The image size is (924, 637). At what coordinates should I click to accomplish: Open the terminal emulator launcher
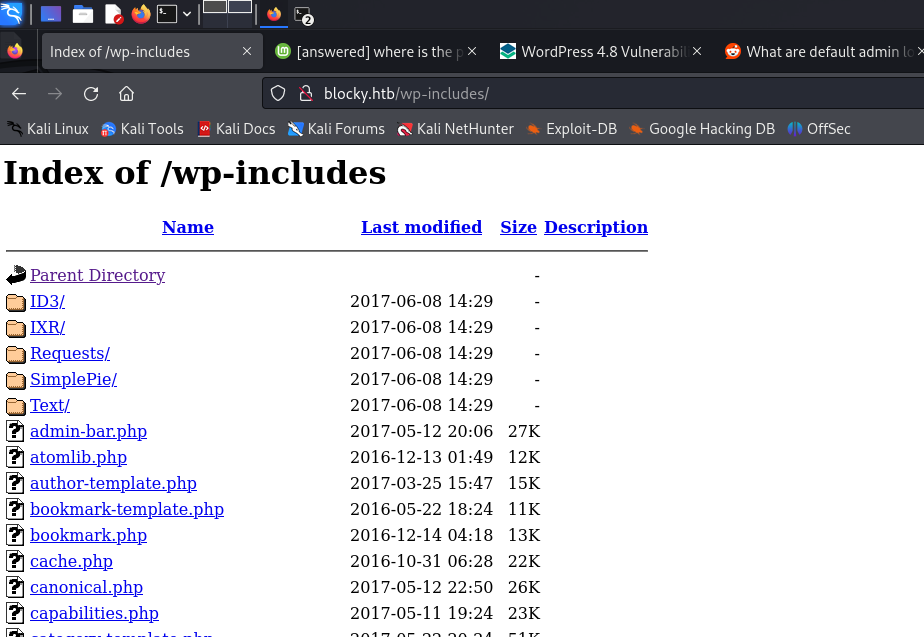[167, 14]
